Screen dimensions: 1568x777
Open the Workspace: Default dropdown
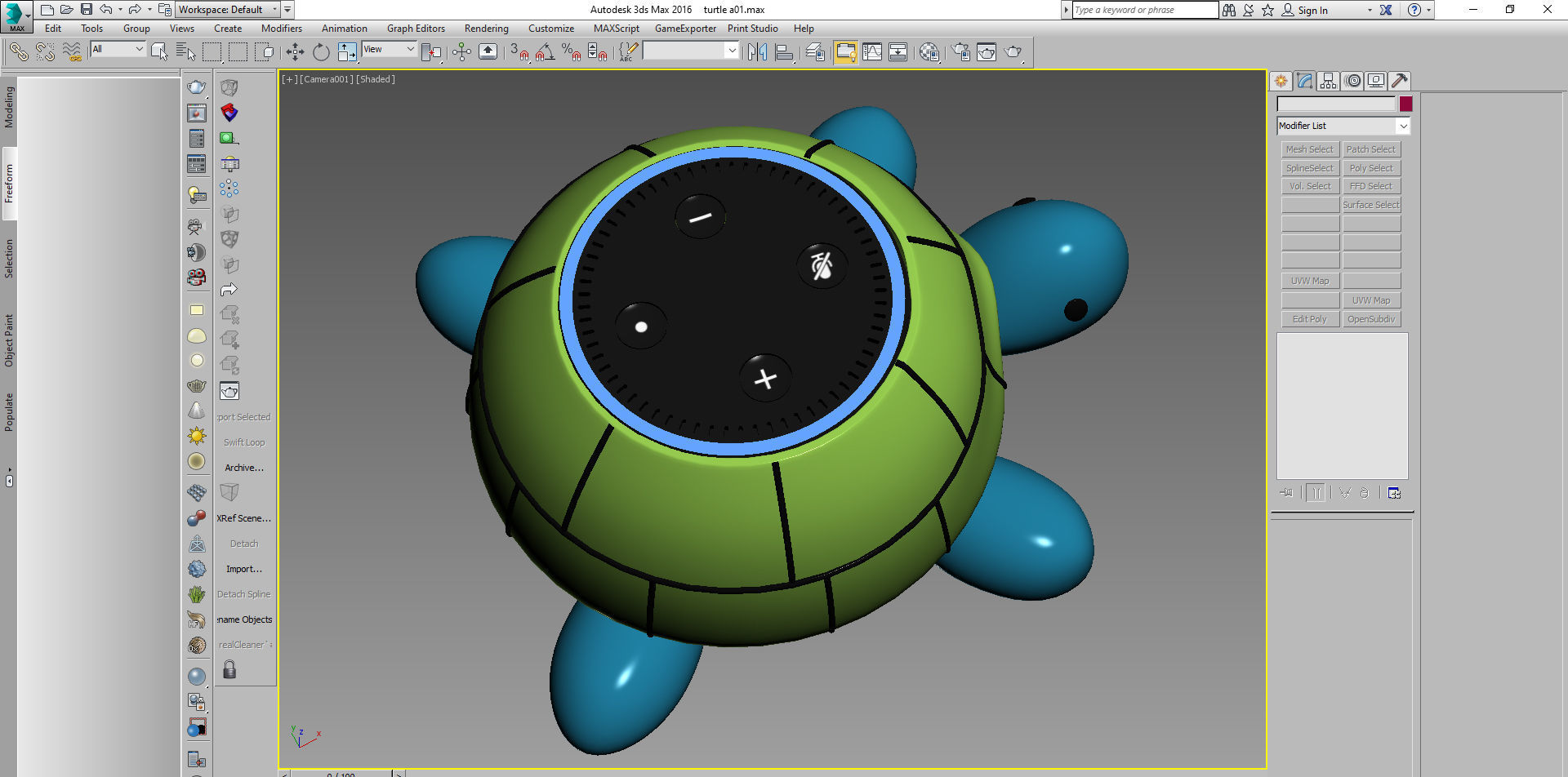229,10
